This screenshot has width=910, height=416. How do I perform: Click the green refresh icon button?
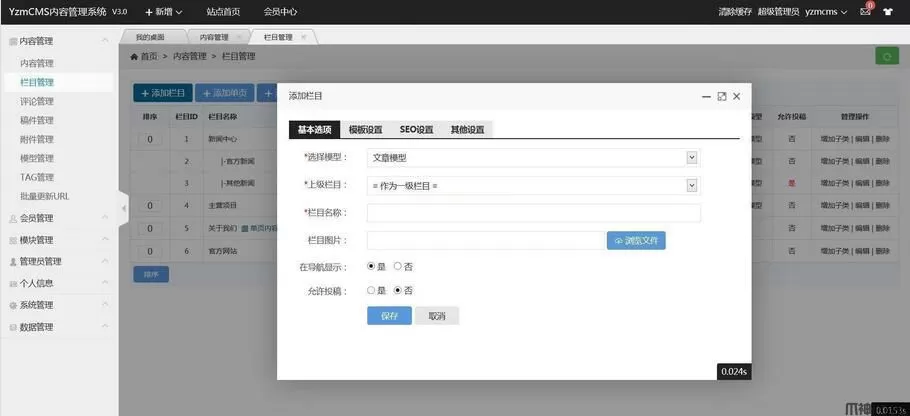(885, 56)
